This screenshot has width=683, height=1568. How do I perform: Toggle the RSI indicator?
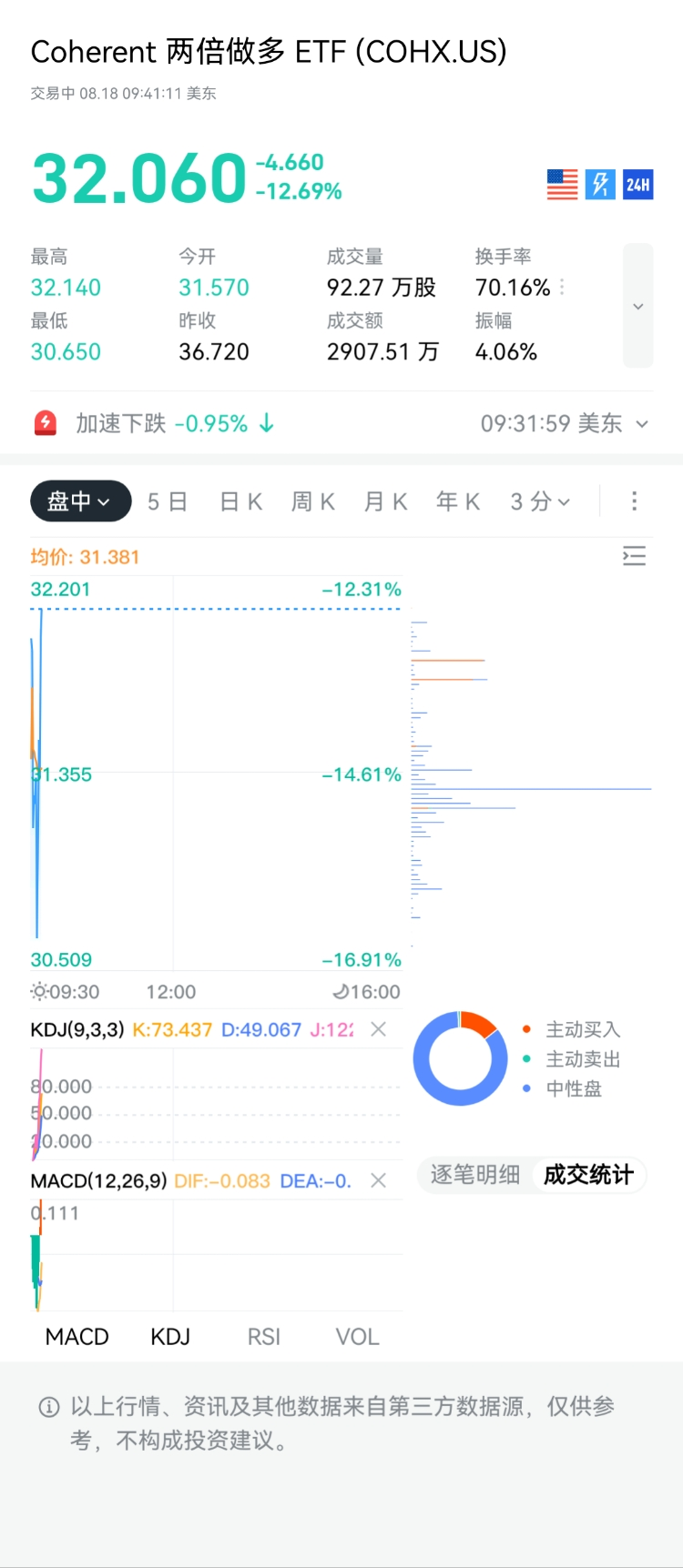coord(264,1337)
